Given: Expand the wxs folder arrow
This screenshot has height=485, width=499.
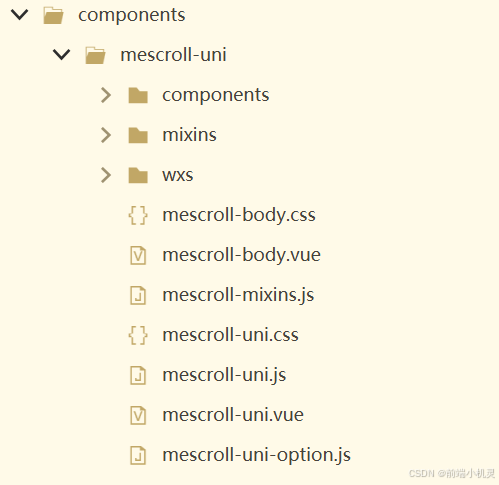Looking at the screenshot, I should tap(106, 175).
